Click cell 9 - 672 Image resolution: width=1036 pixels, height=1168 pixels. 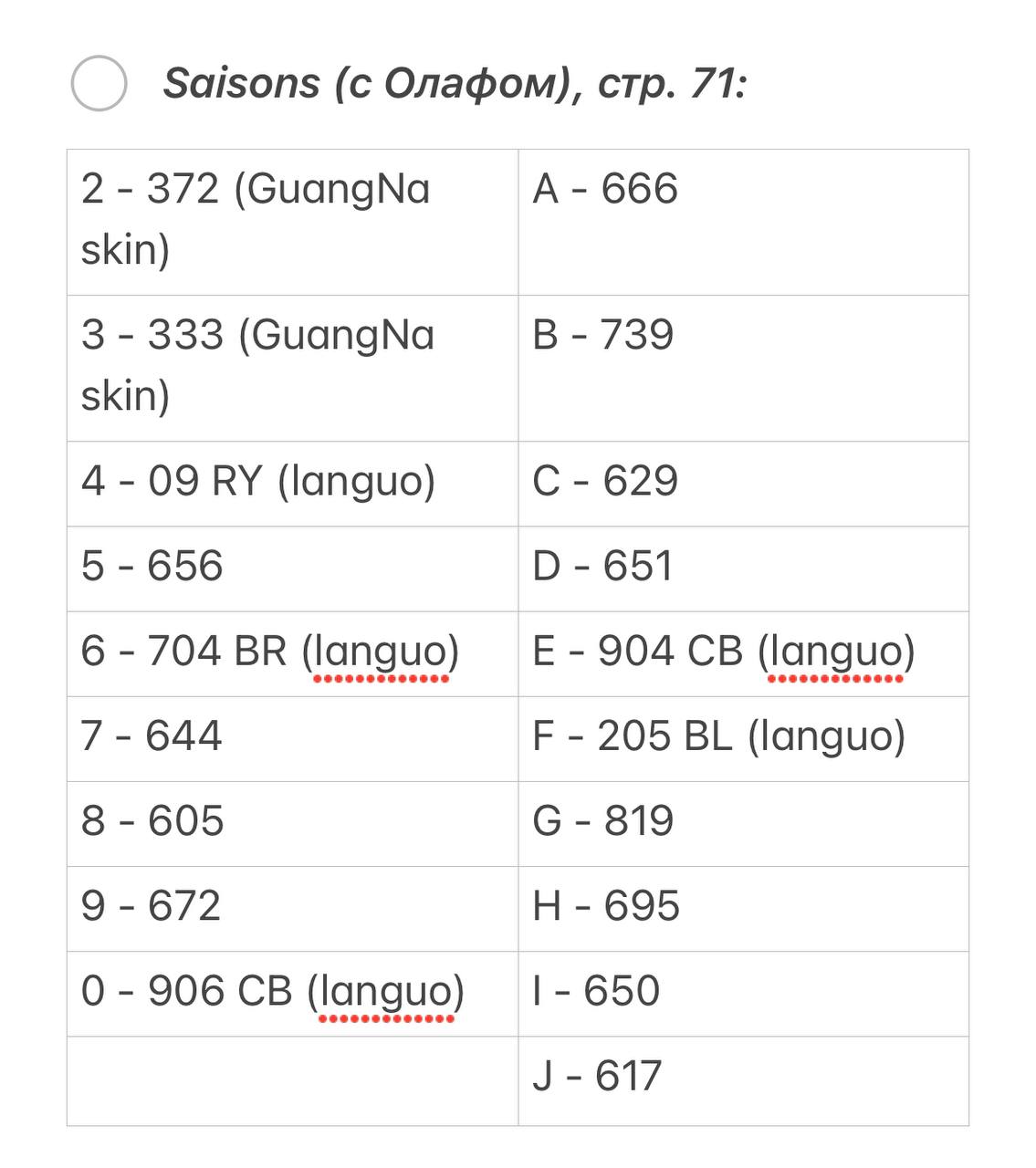tap(292, 908)
